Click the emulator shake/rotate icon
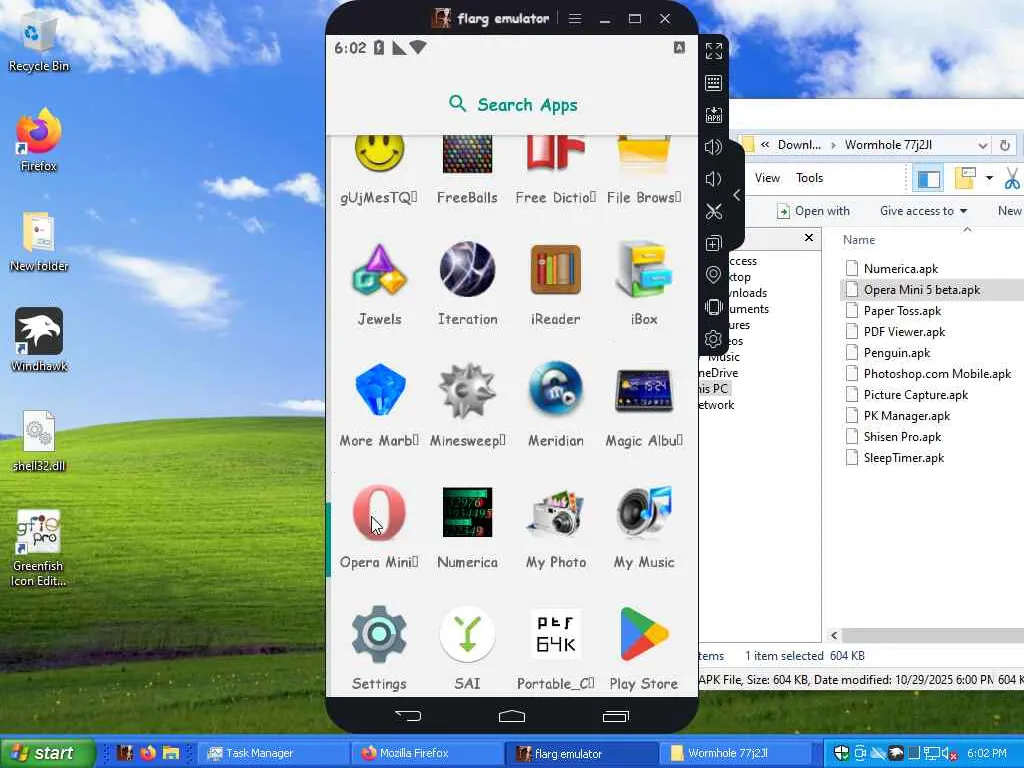 [x=714, y=307]
